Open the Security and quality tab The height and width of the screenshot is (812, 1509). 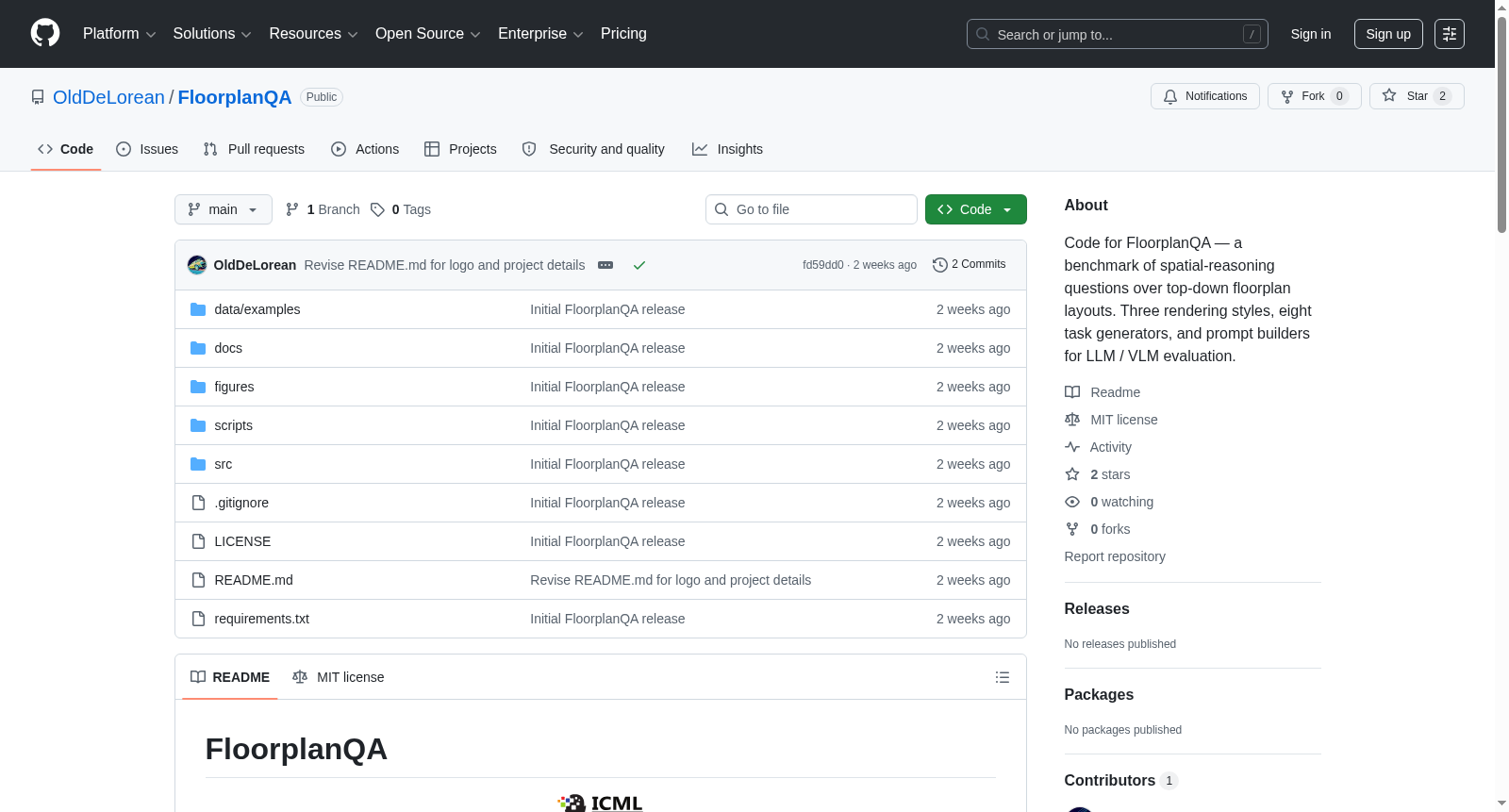(x=593, y=149)
